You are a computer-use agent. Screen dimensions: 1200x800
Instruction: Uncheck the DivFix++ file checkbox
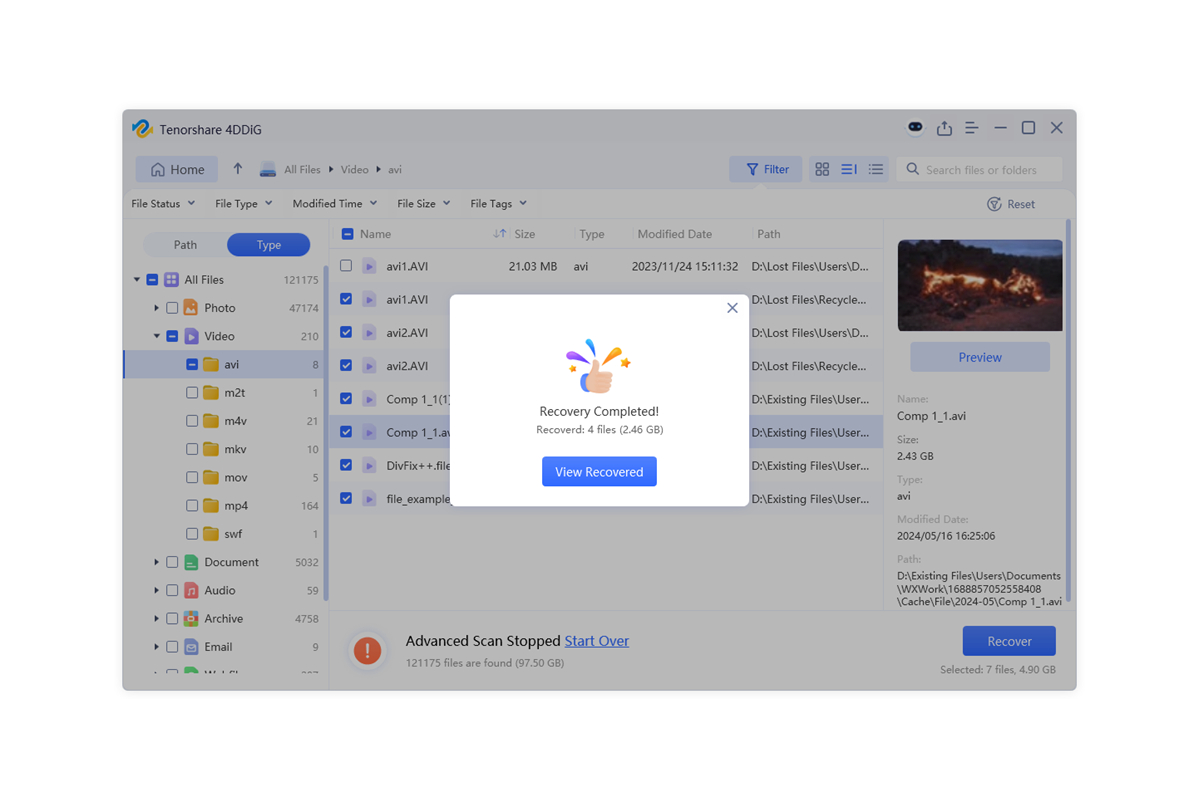pos(345,465)
